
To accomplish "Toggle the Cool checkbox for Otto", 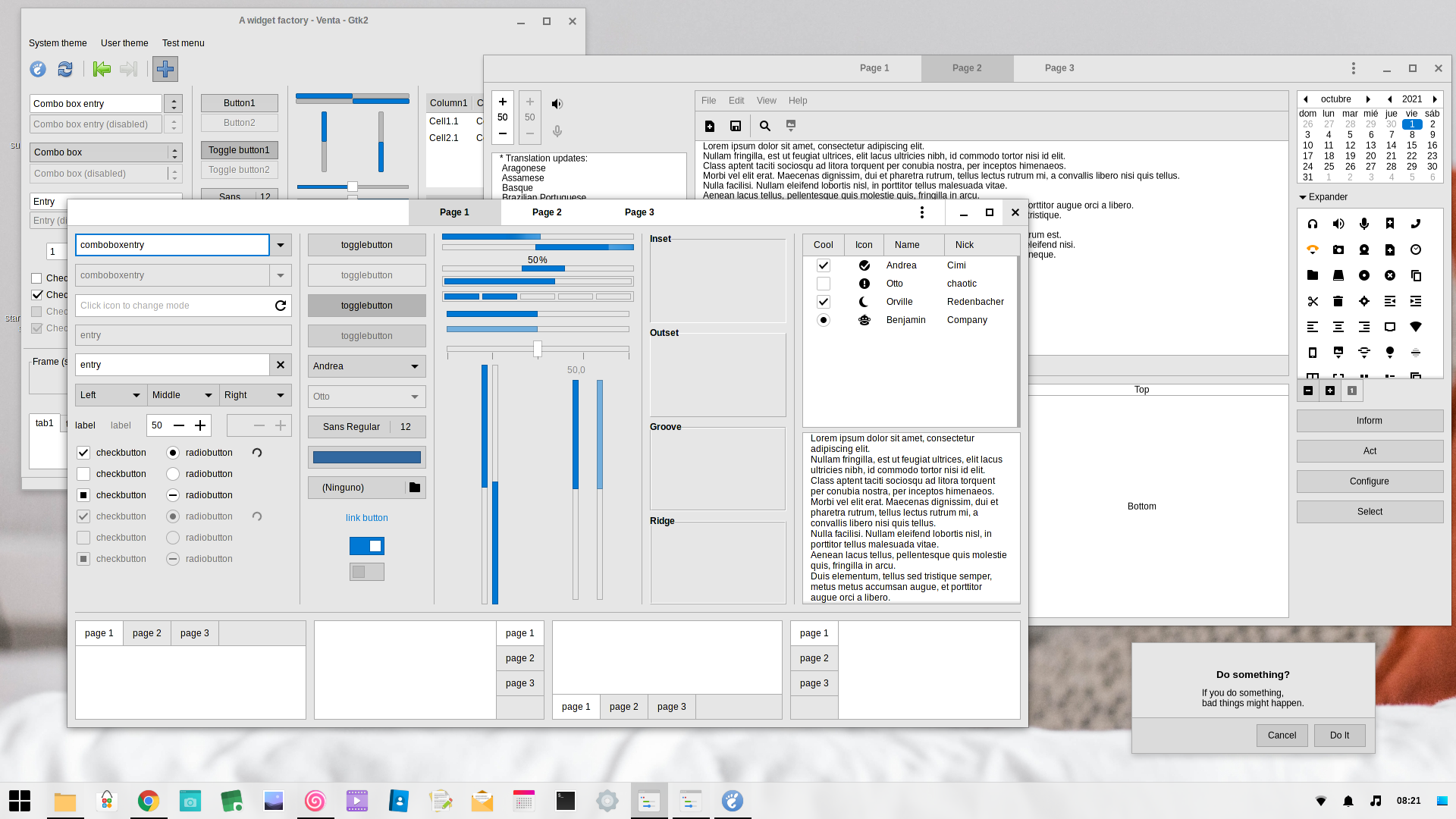I will click(824, 284).
